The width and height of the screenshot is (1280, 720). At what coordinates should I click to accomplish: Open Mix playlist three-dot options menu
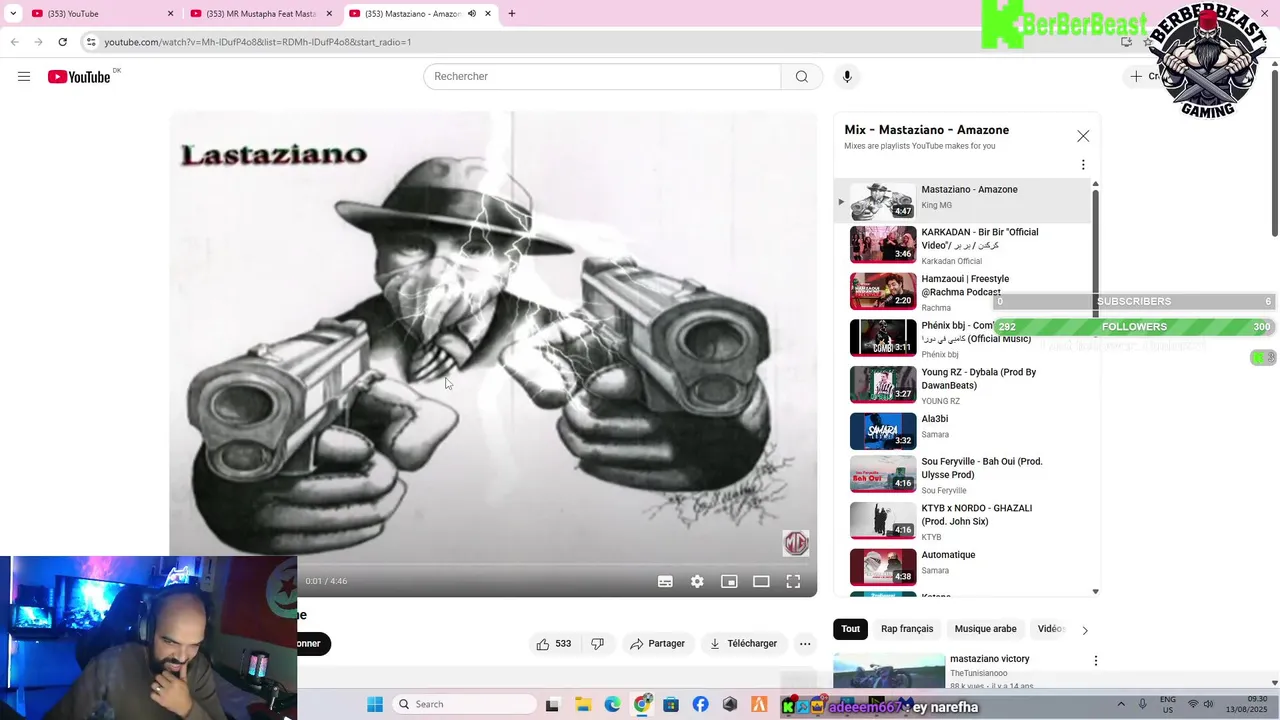[x=1083, y=165]
